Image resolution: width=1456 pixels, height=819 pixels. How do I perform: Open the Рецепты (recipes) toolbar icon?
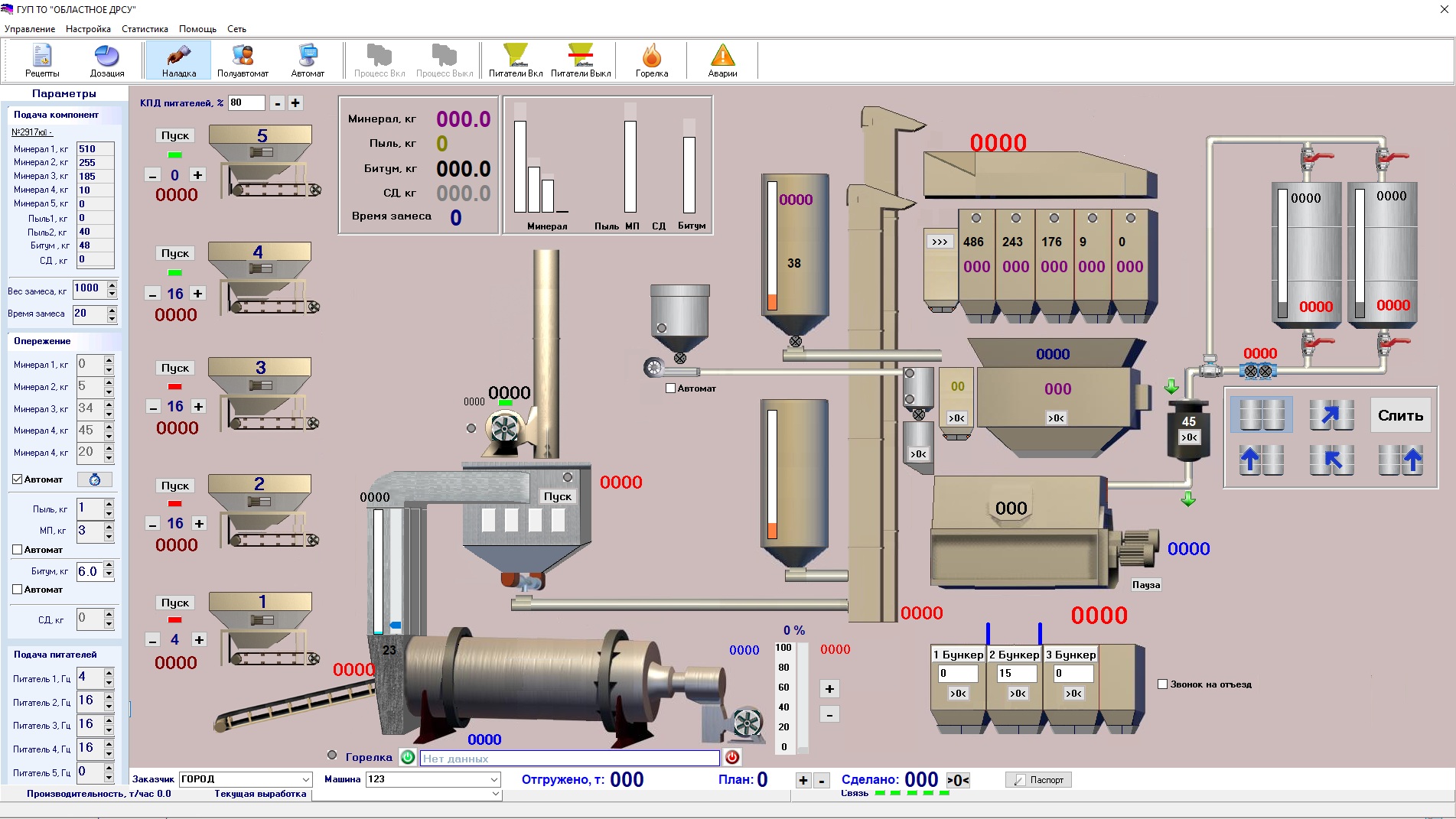pyautogui.click(x=41, y=60)
